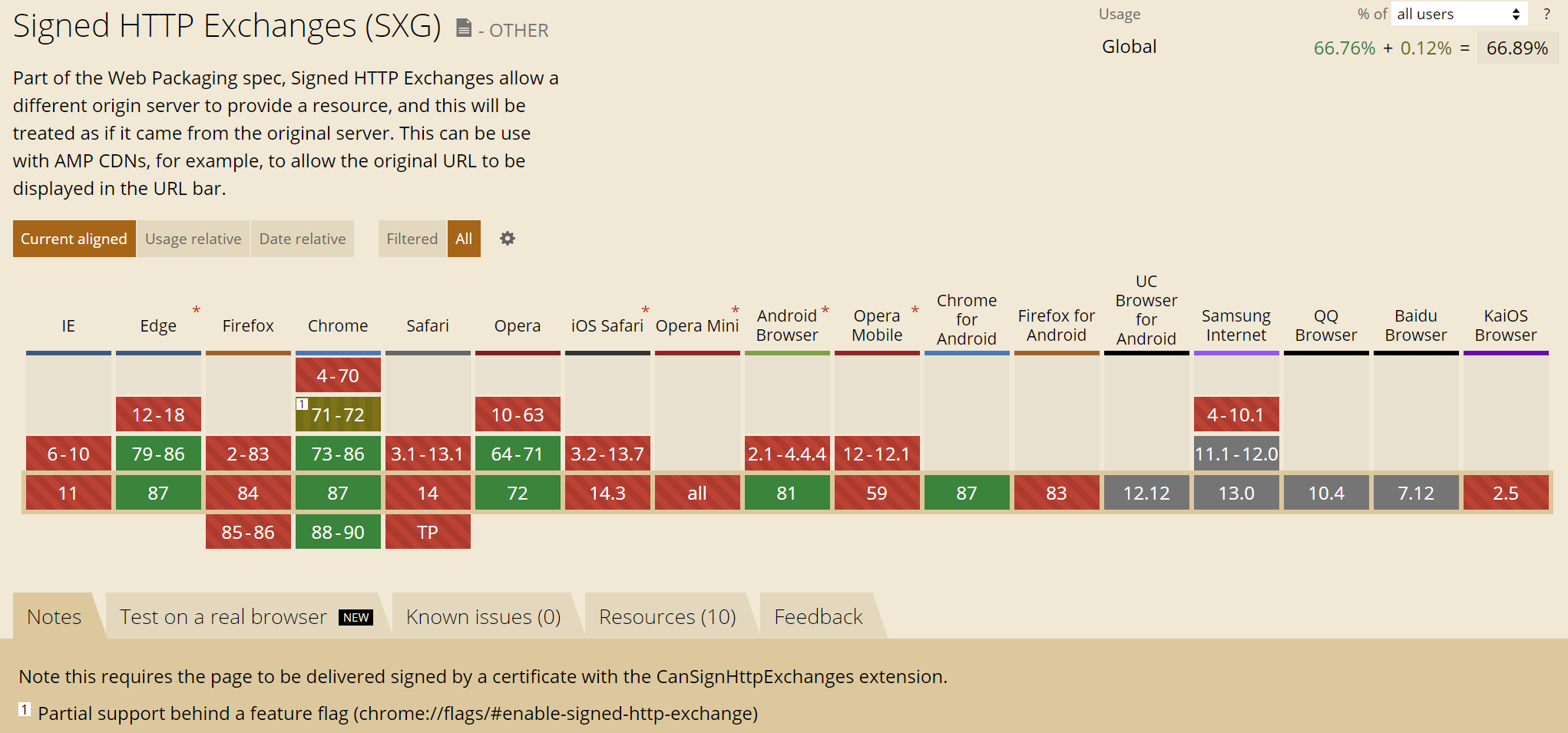Click the OTHER category link
The image size is (1568, 733).
519,30
